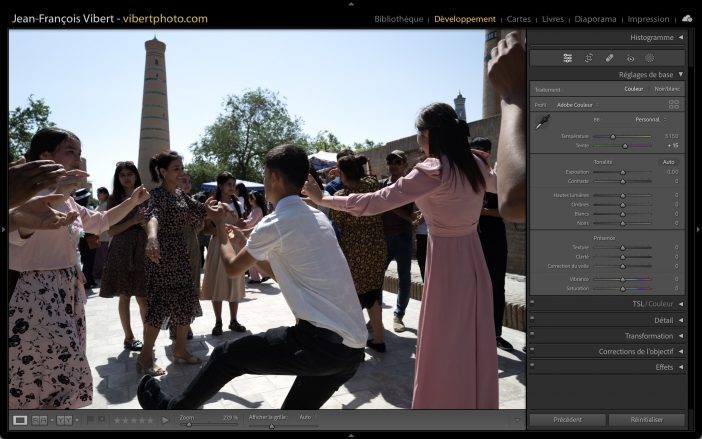Choose the Healing brush tool
This screenshot has height=439, width=702.
(x=610, y=58)
